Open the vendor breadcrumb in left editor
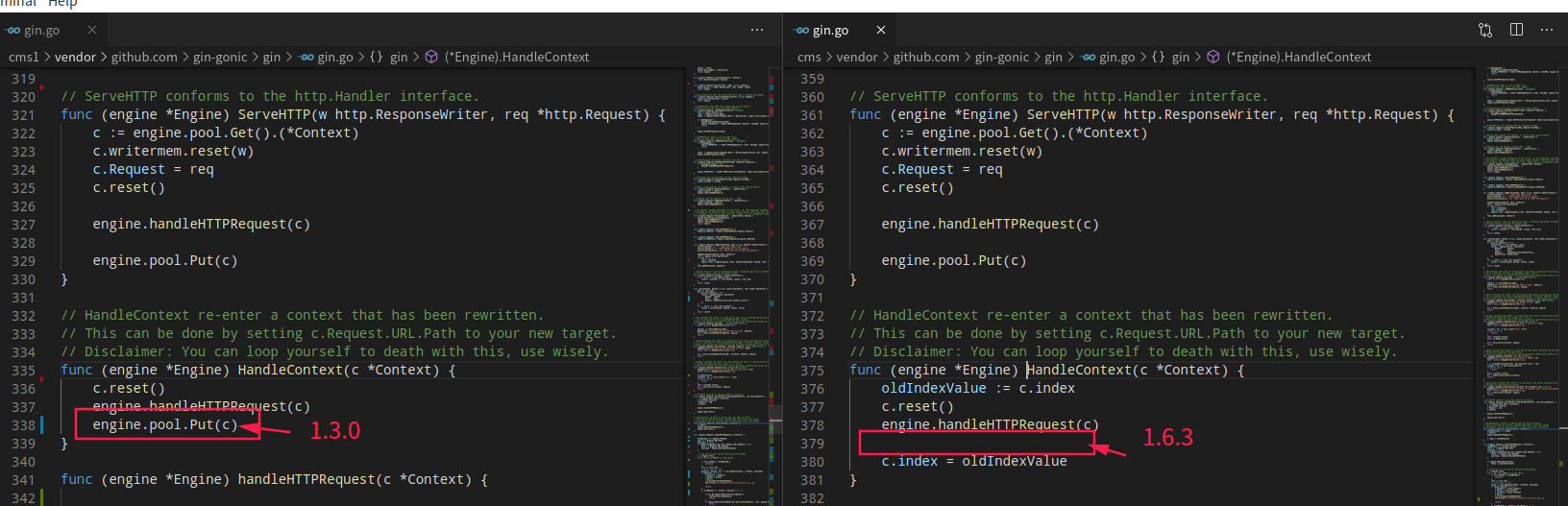This screenshot has height=506, width=1568. tap(75, 57)
